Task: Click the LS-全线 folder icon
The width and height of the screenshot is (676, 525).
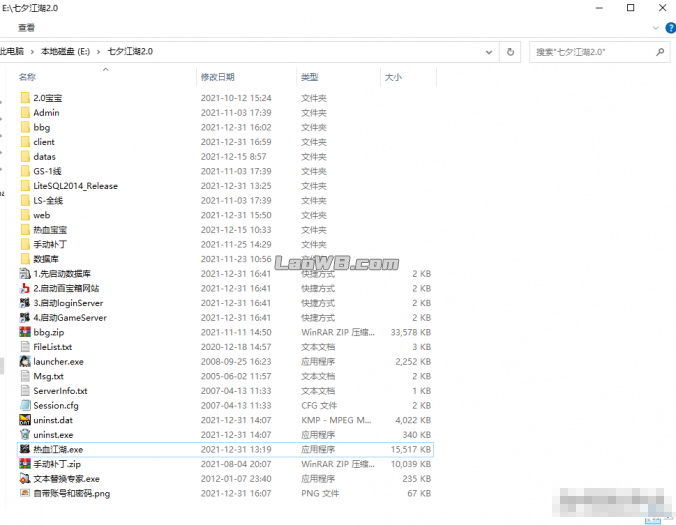Action: click(25, 200)
